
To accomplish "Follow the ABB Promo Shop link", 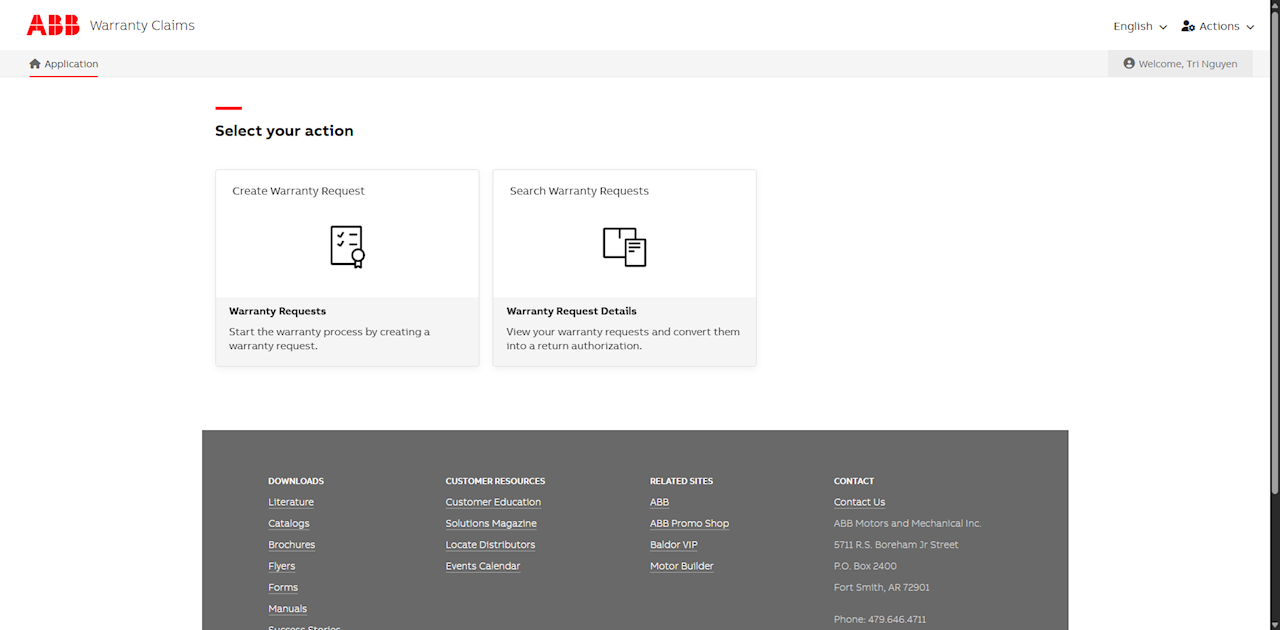I will 689,523.
